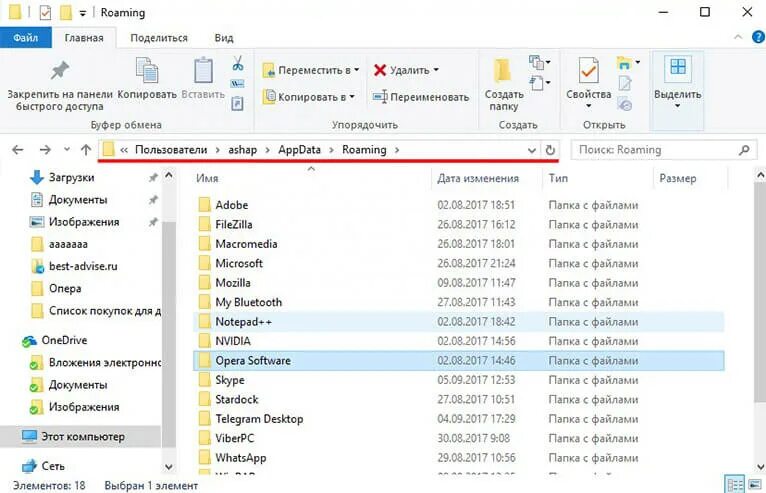Viewport: 766px width, 493px height.
Task: Switch to the Главная ribbon tab
Action: coord(84,38)
